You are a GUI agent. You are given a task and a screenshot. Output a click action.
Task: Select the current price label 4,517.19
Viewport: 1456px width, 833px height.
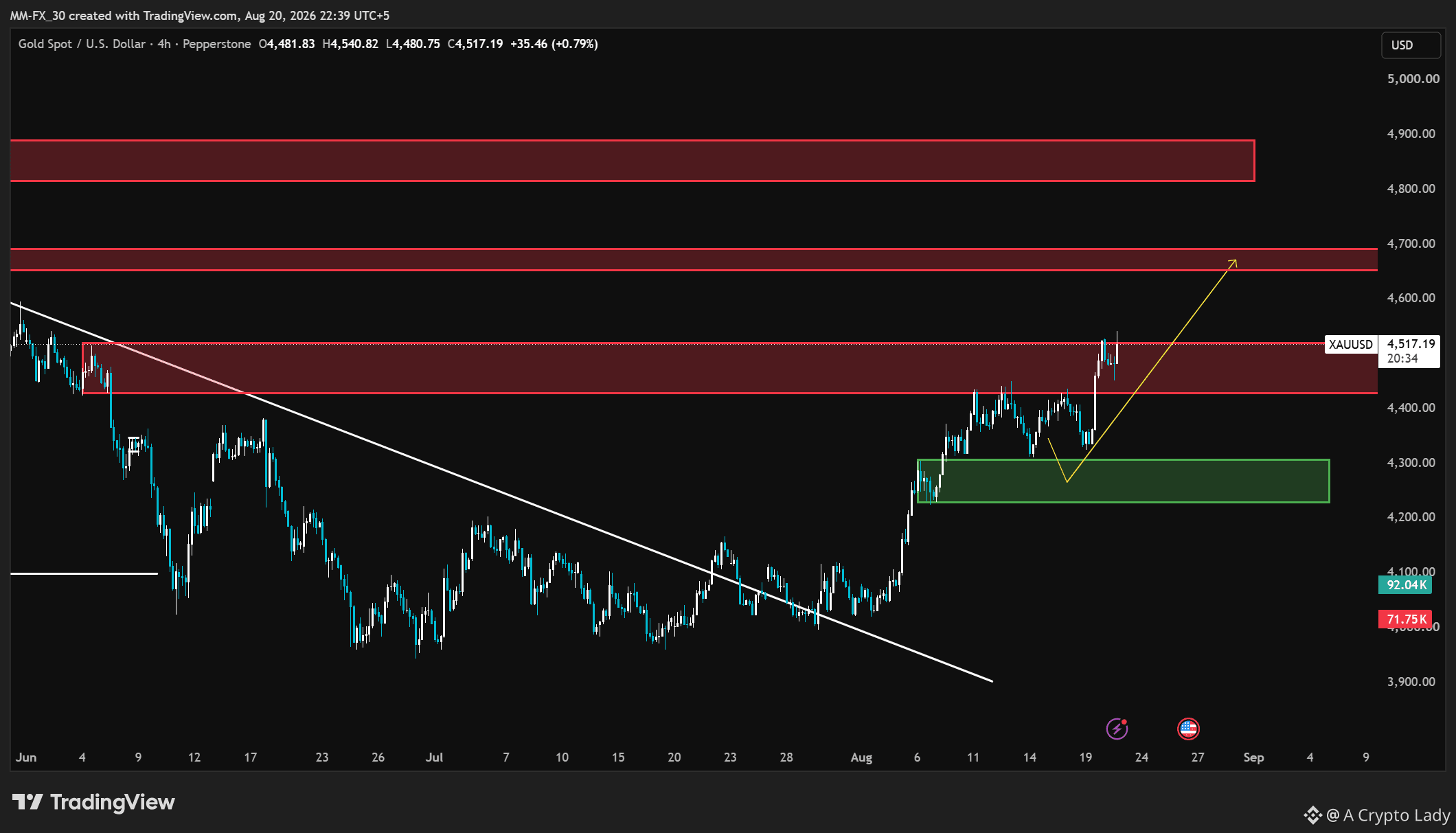pyautogui.click(x=1411, y=344)
